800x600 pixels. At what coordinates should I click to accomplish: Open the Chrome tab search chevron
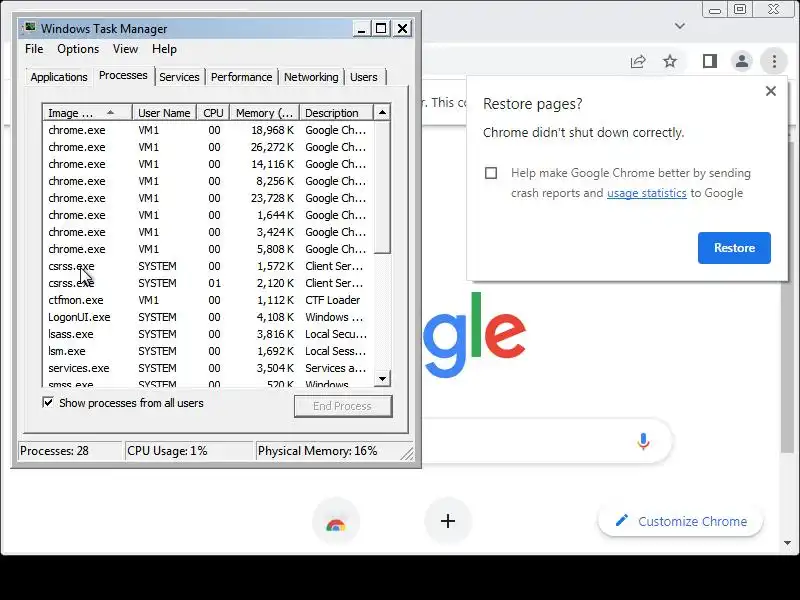point(680,26)
